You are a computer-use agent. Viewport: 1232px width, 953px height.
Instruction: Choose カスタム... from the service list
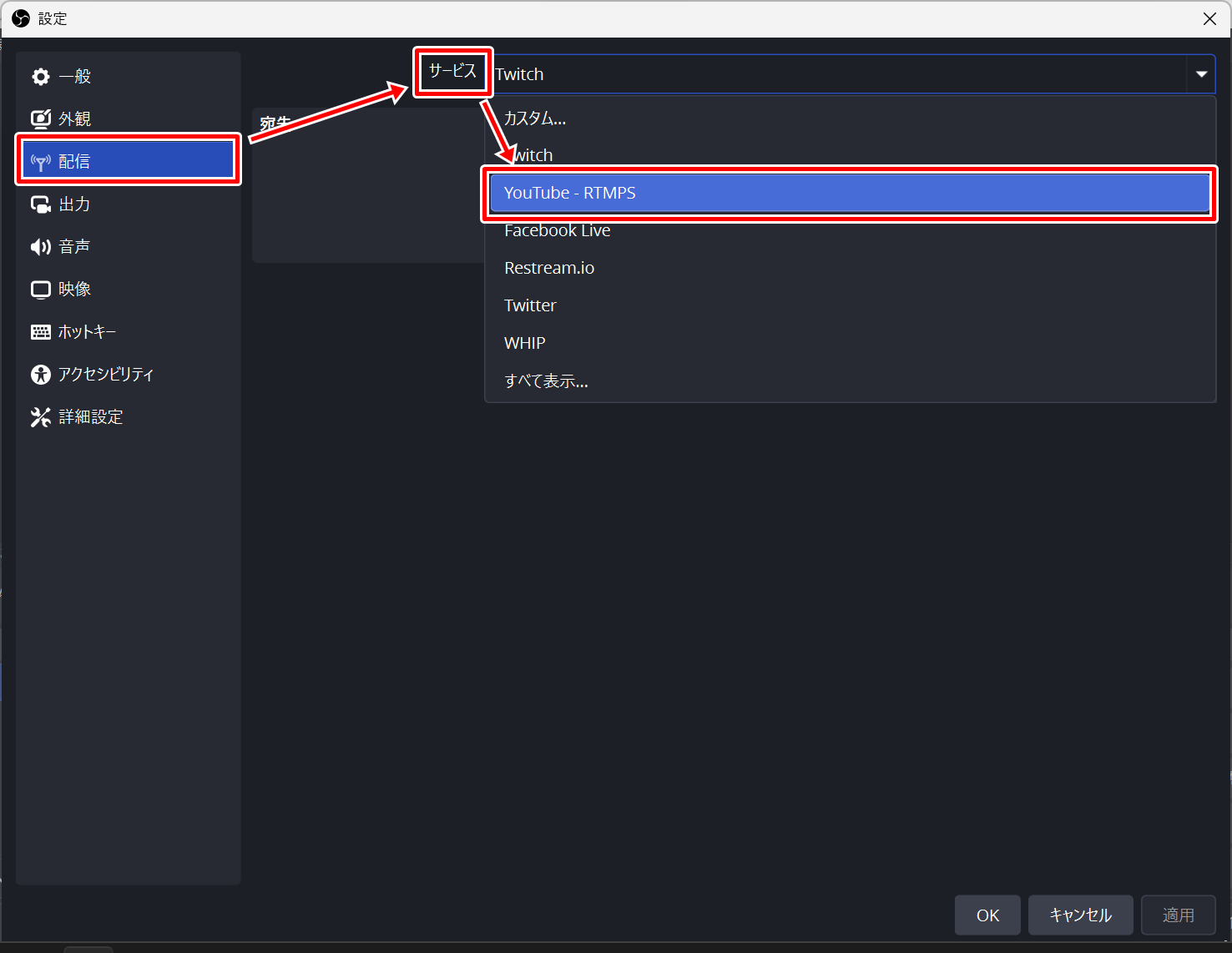click(x=535, y=118)
